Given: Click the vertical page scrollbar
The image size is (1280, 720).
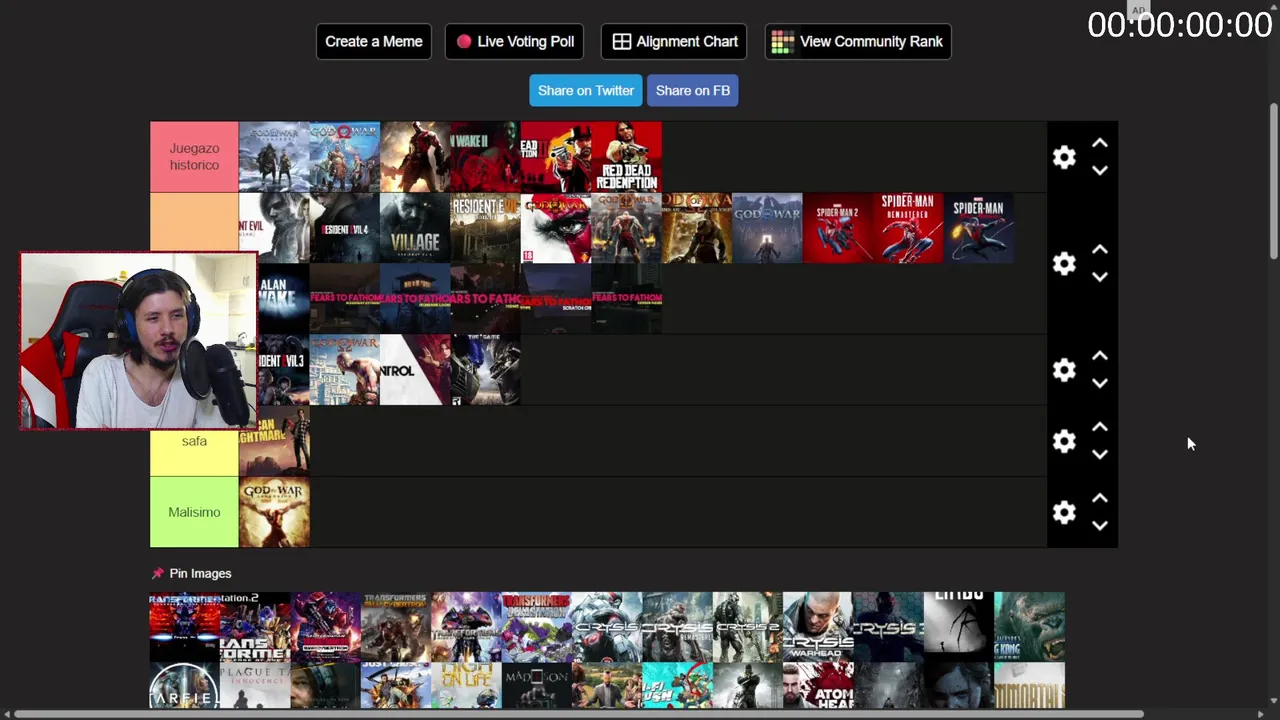Looking at the screenshot, I should [x=1274, y=180].
